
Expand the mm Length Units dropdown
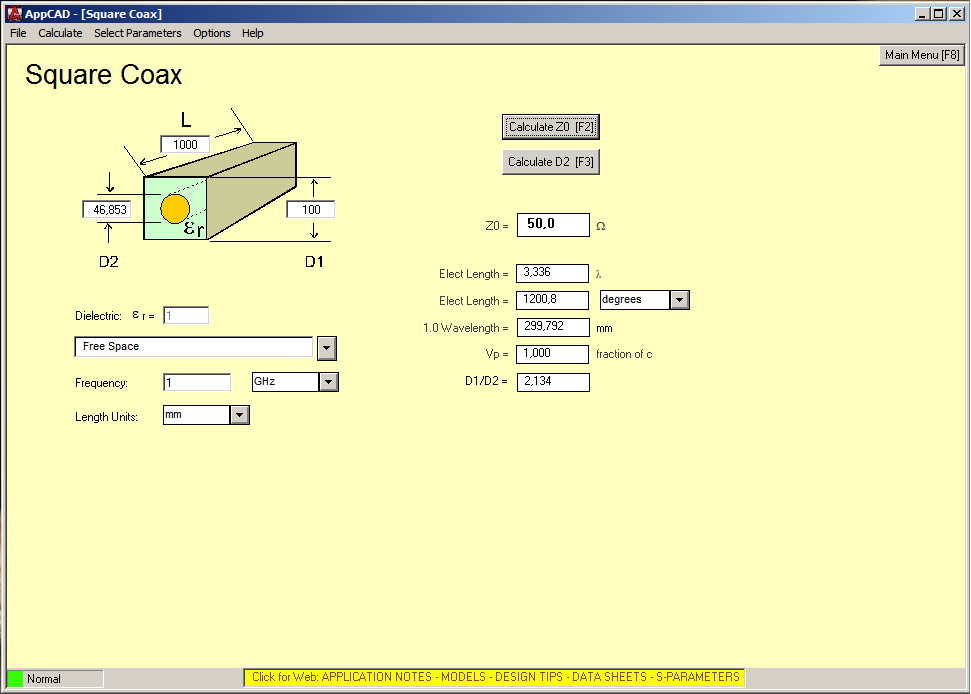[240, 415]
